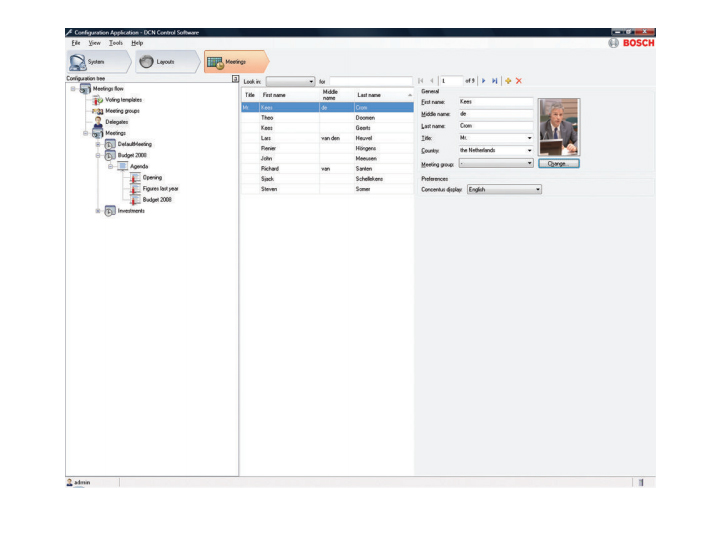Click the Delegates person icon
706x546 pixels.
click(98, 121)
